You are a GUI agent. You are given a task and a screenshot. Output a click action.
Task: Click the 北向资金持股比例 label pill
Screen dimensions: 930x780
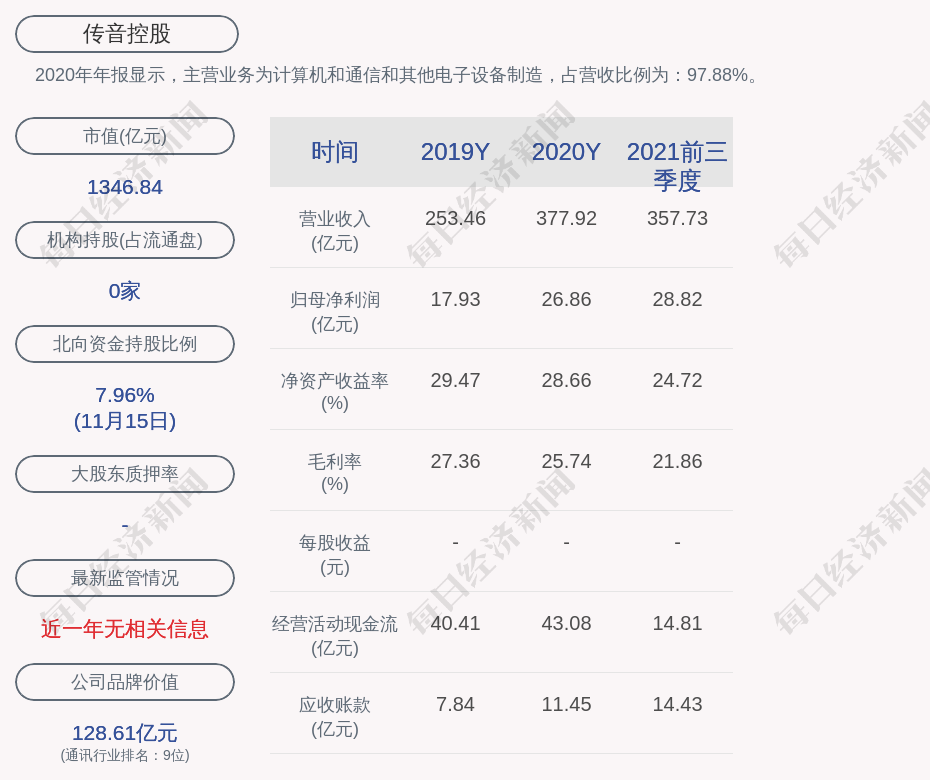(125, 344)
